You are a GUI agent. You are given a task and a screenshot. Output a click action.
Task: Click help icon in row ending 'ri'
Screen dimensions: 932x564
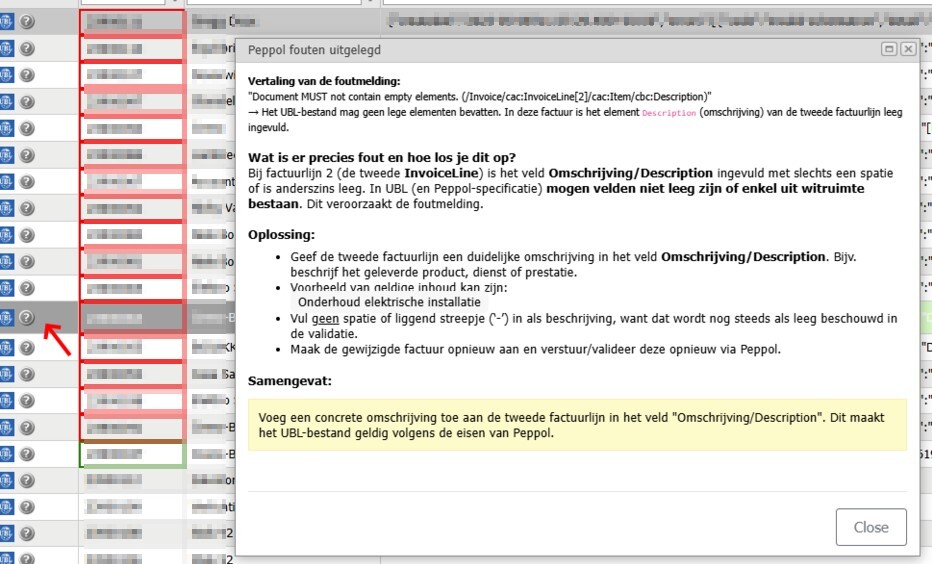(x=27, y=48)
